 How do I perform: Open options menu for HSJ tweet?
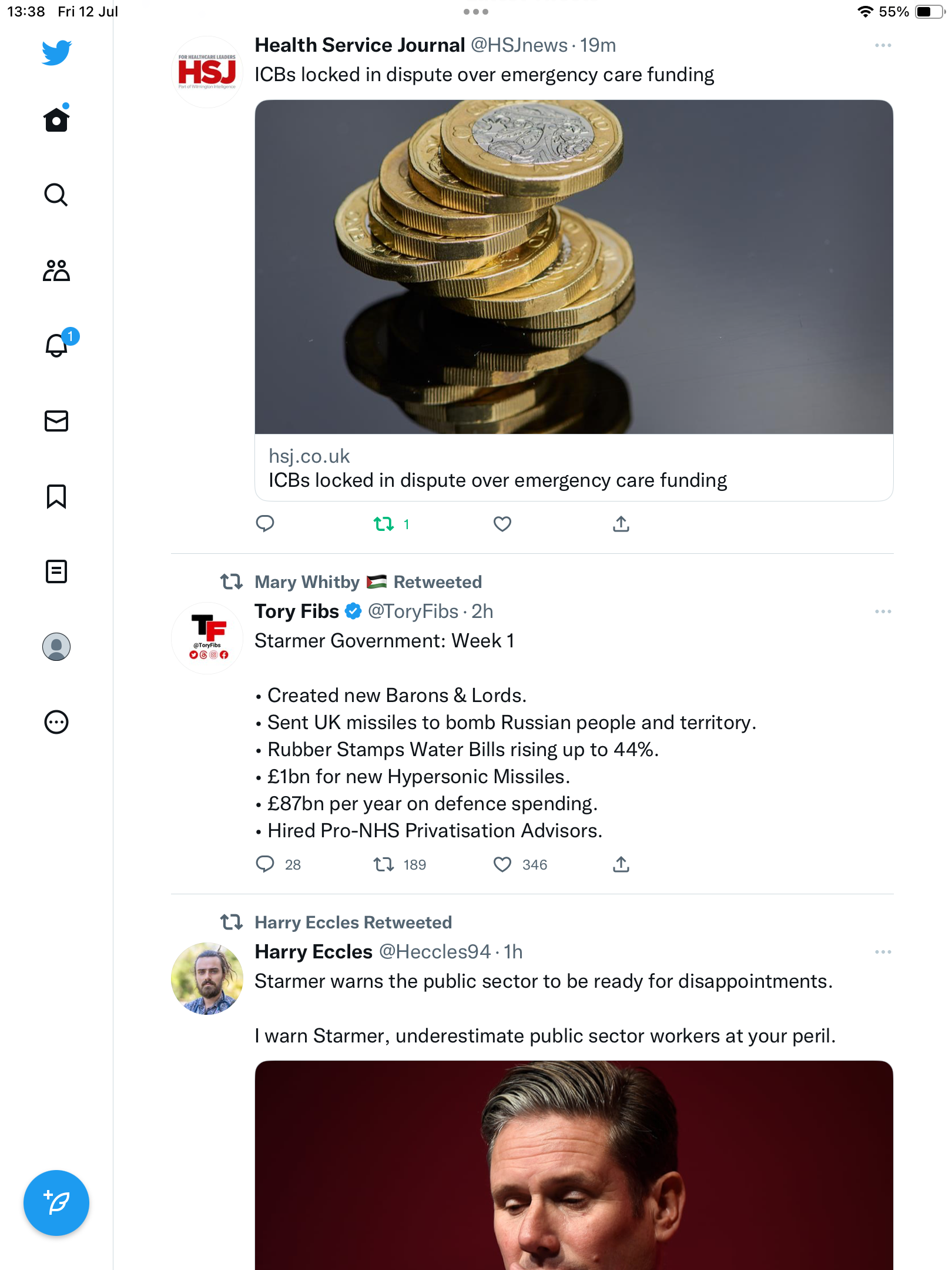883,45
